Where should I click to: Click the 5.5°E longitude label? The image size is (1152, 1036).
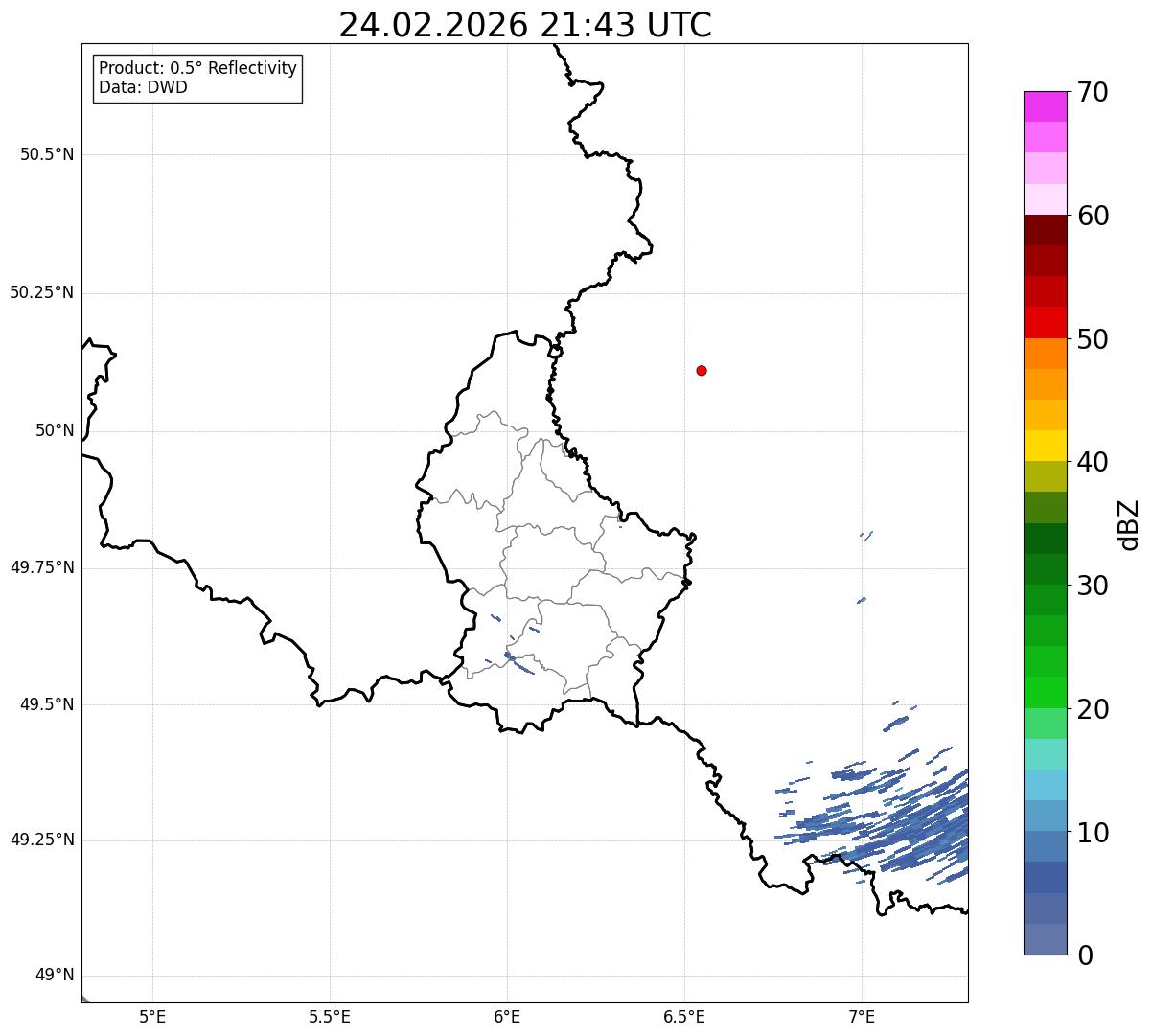pos(330,1016)
